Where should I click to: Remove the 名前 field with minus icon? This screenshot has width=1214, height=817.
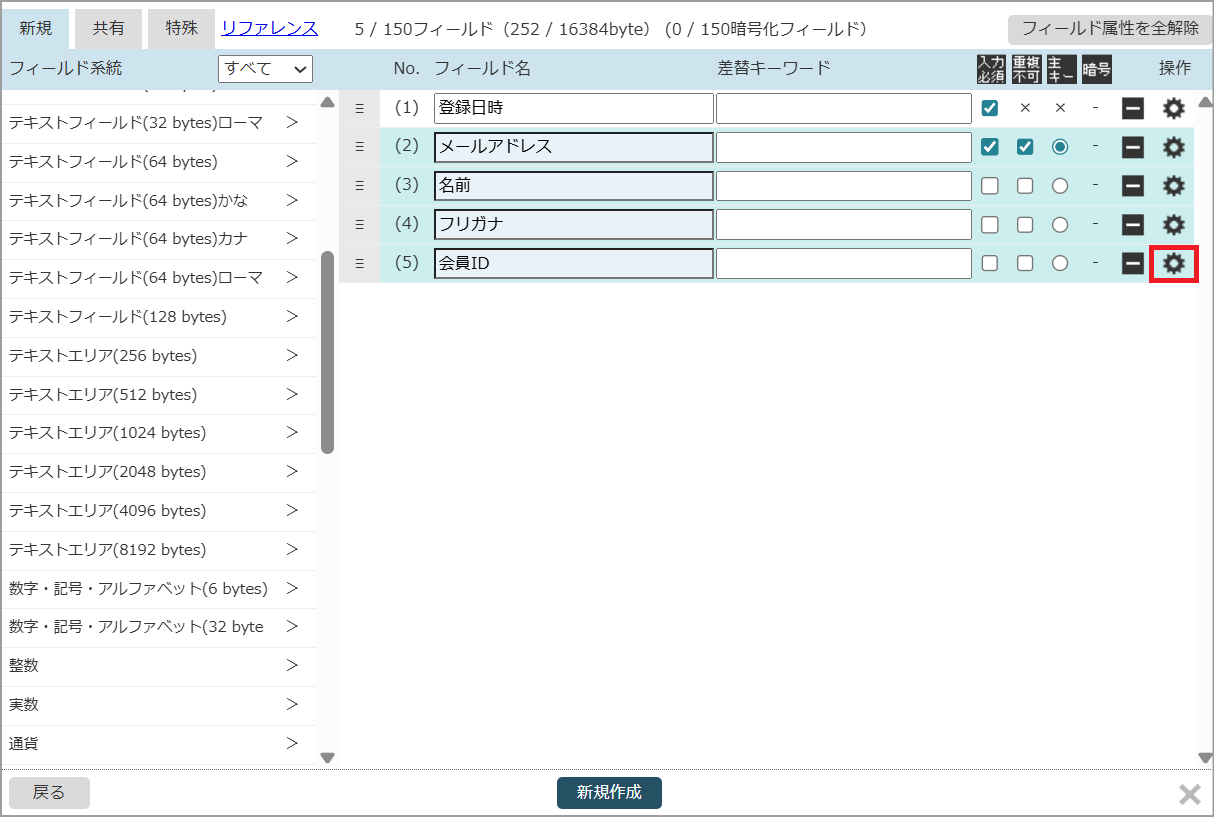(1132, 186)
